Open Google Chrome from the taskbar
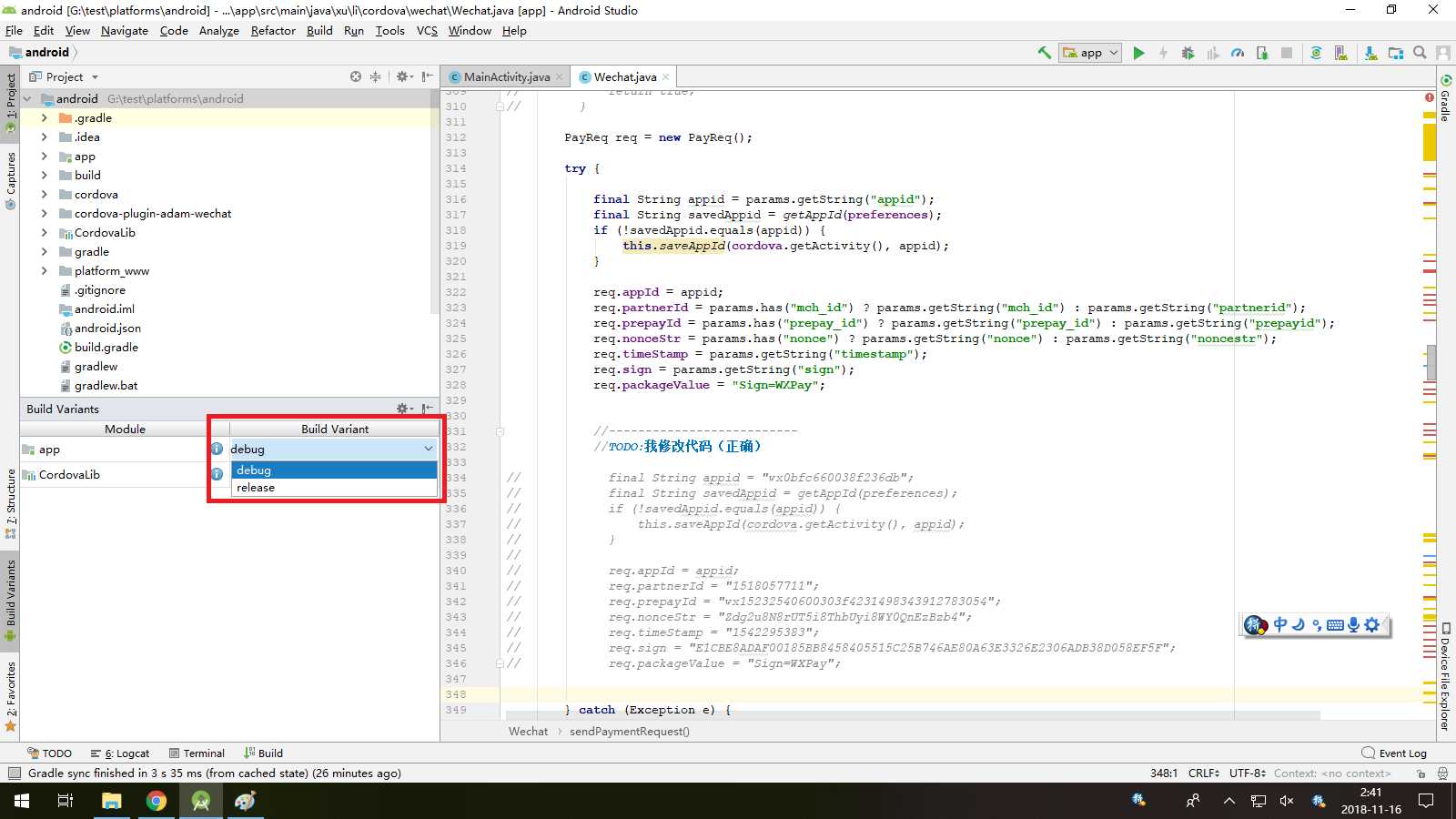Image resolution: width=1456 pixels, height=819 pixels. point(157,801)
